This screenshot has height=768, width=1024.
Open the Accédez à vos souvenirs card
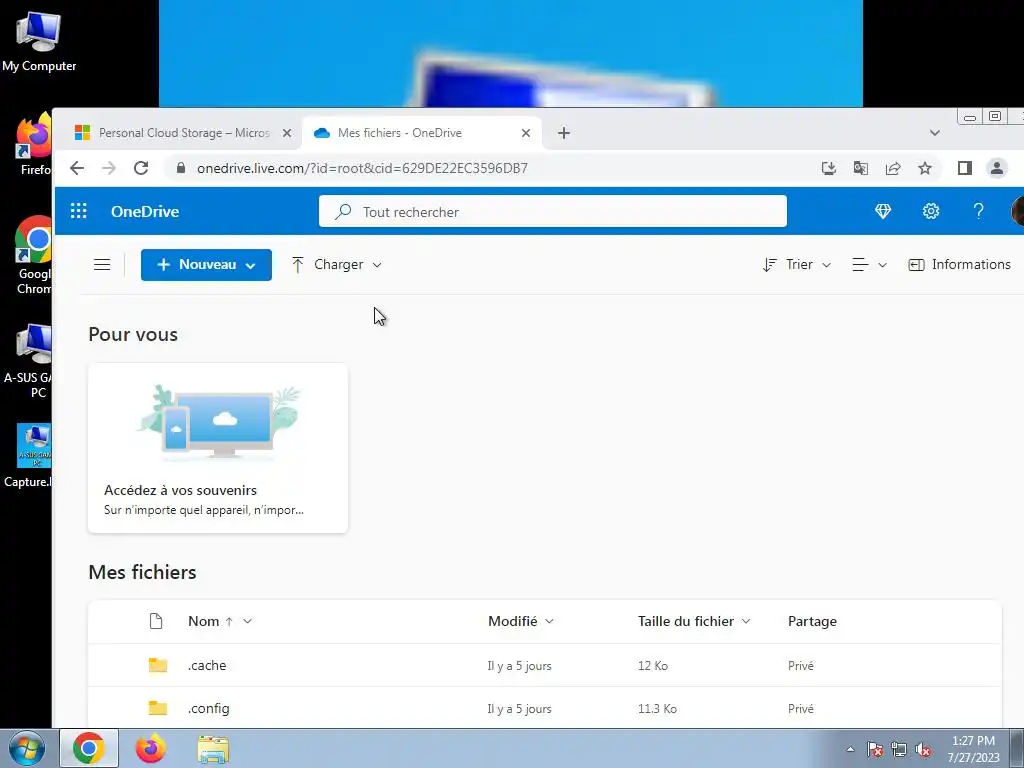218,448
